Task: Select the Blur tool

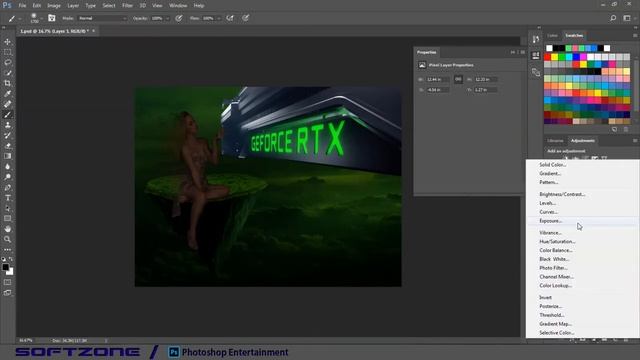Action: click(x=7, y=167)
